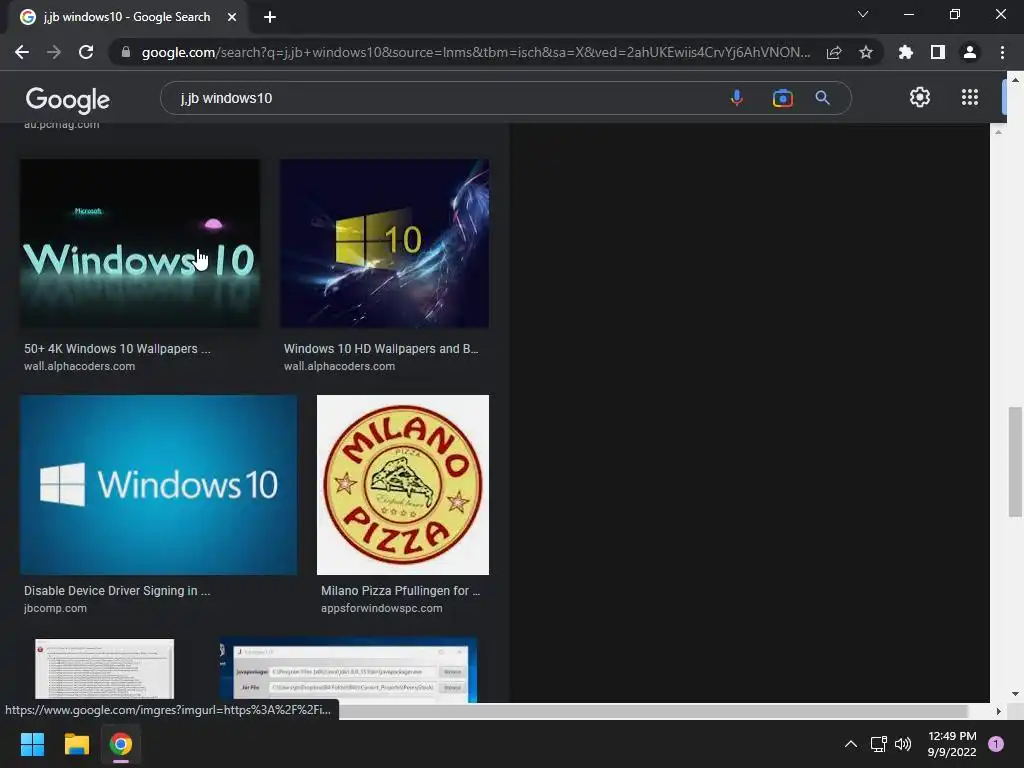Open the teal Windows 10 wallpaper thumbnail

click(140, 243)
